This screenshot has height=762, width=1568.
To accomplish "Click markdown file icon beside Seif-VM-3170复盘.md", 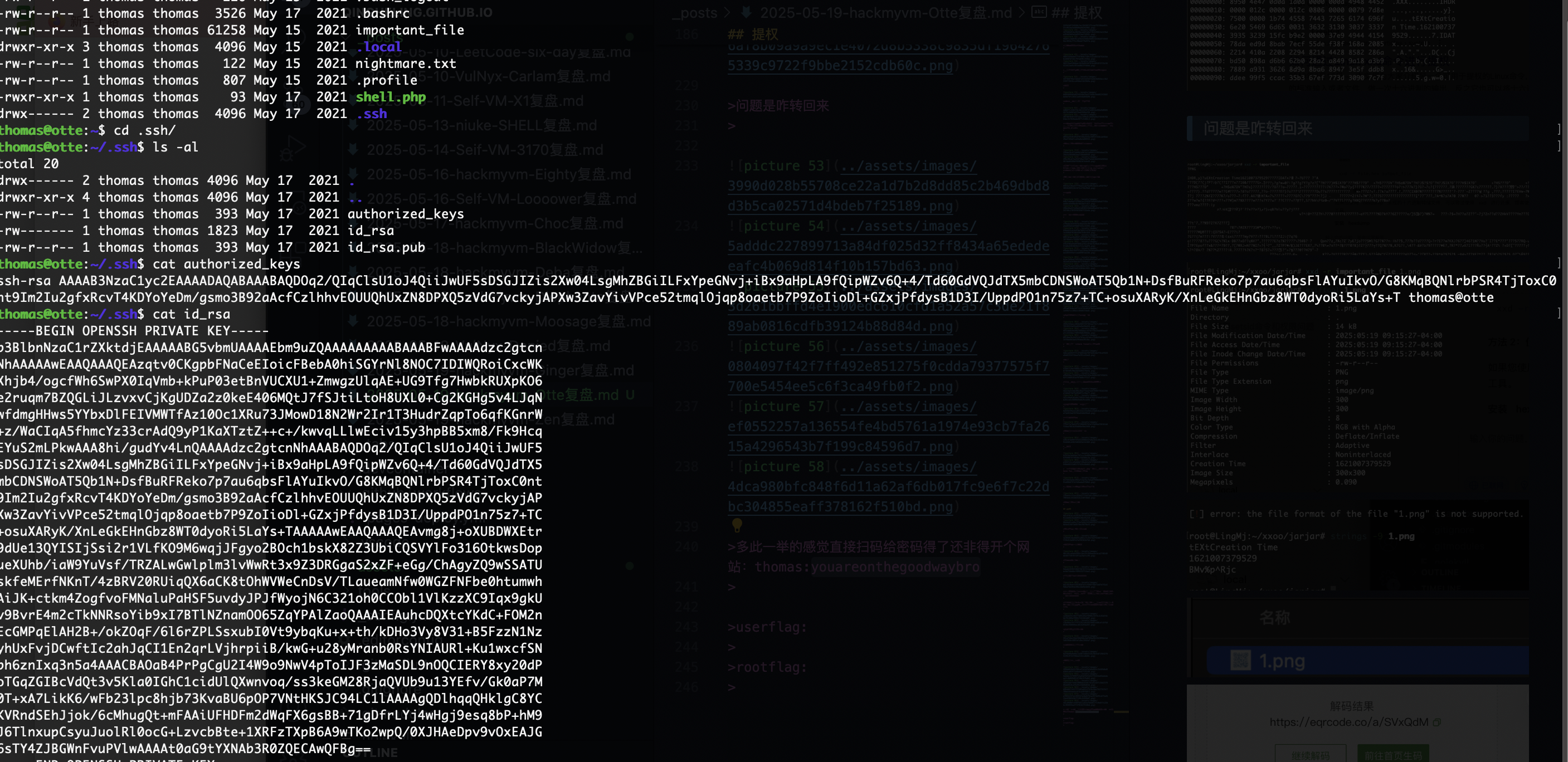I will [353, 150].
